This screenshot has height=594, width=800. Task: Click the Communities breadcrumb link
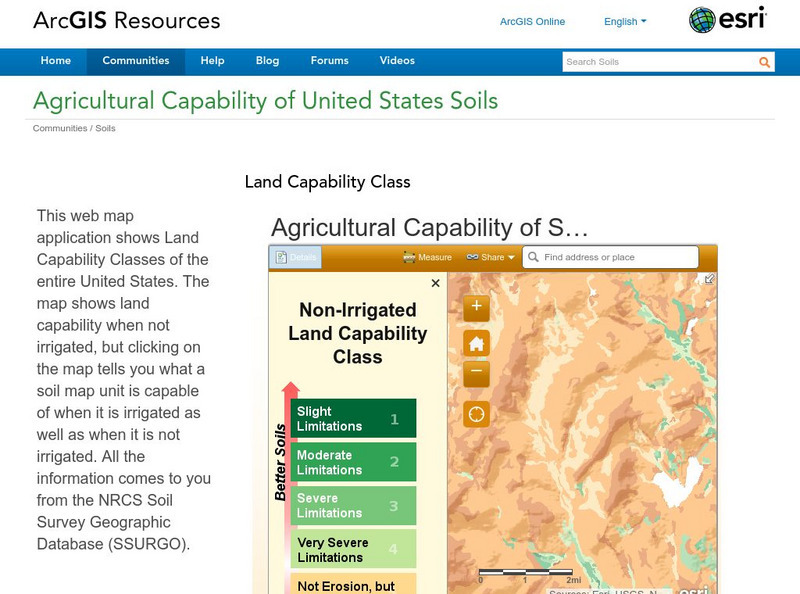pyautogui.click(x=60, y=128)
